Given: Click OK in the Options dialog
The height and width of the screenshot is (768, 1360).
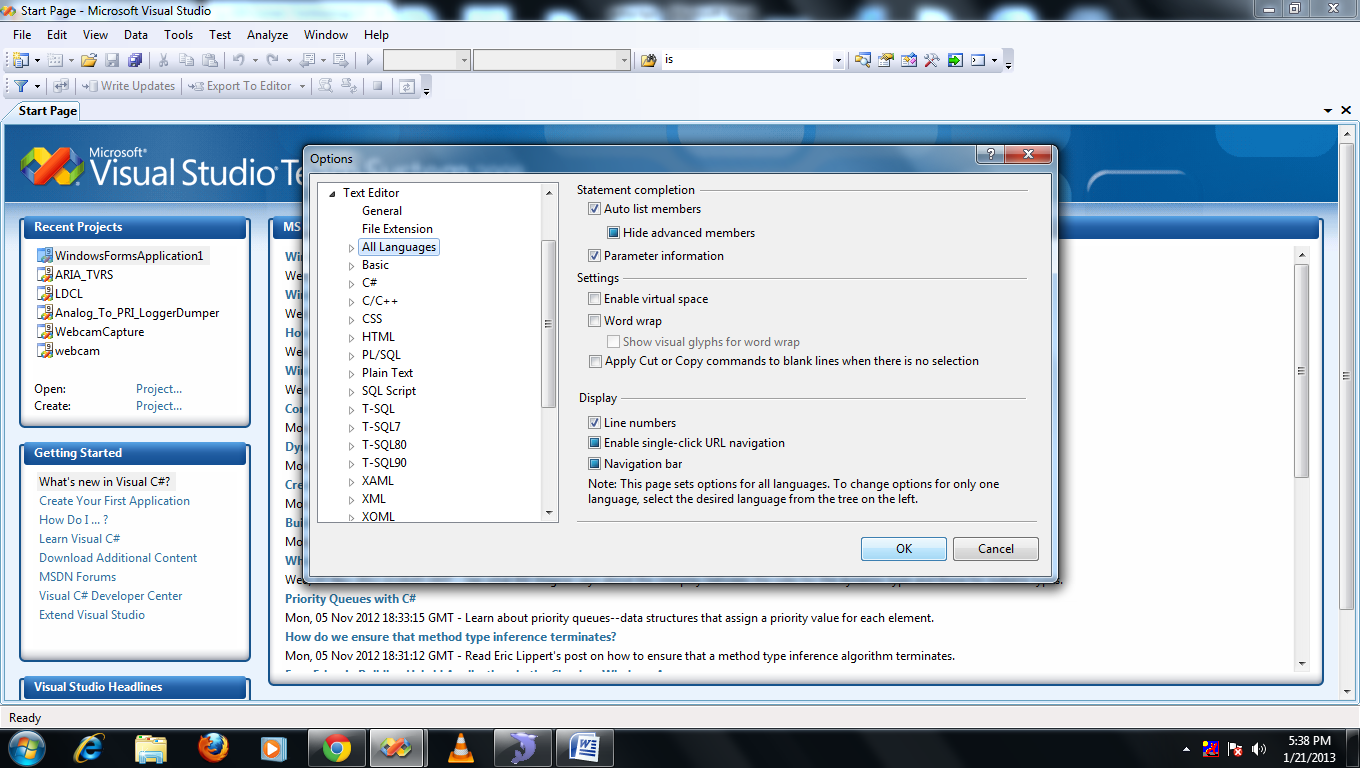Looking at the screenshot, I should coord(904,549).
